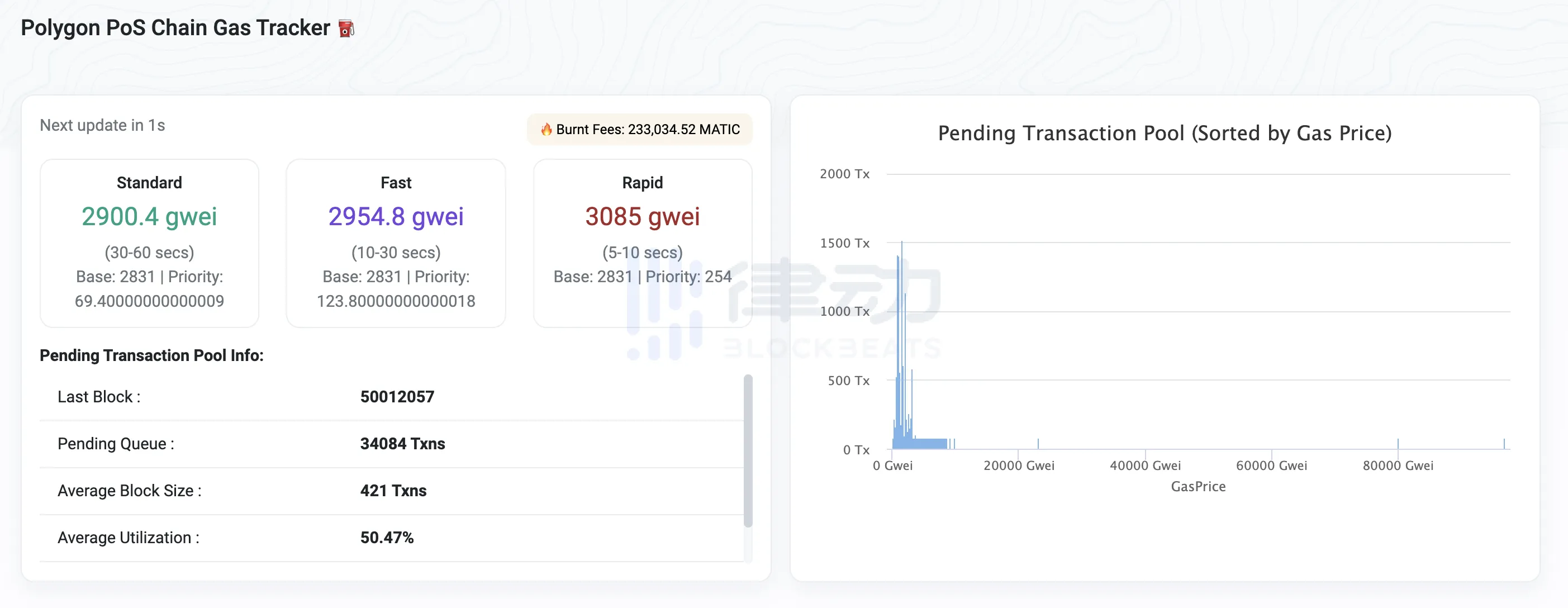Click the Last Block number 50012057
Image resolution: width=1568 pixels, height=608 pixels.
point(397,397)
